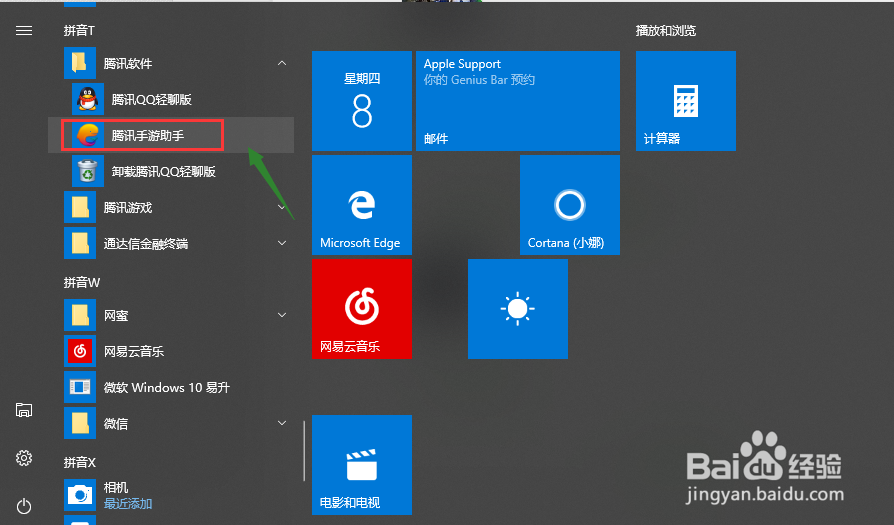The height and width of the screenshot is (525, 894).
Task: Click the 拼音X section header
Action: coord(80,462)
